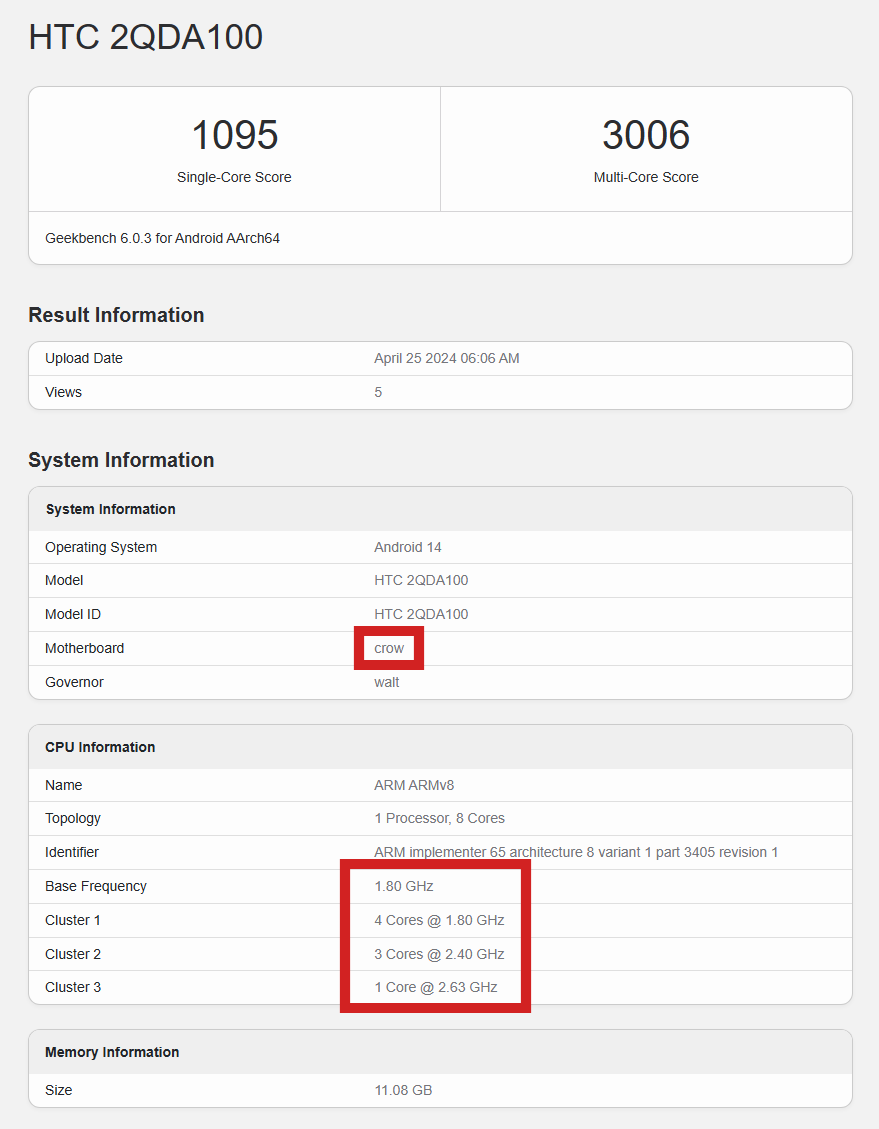Select the Geekbench 6.0.3 for Android text
The width and height of the screenshot is (879, 1129).
(x=162, y=238)
